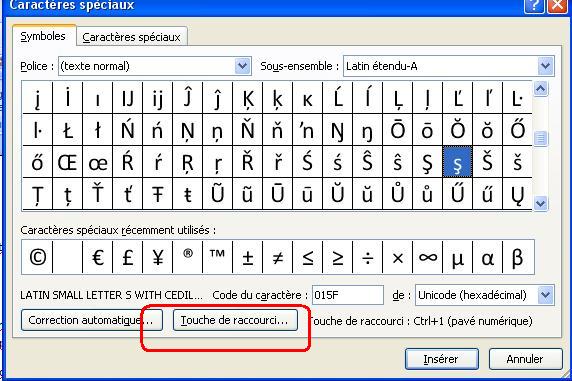Click the Ctrl+1 (pavé numérique) shortcut text
The width and height of the screenshot is (572, 381).
(x=473, y=321)
